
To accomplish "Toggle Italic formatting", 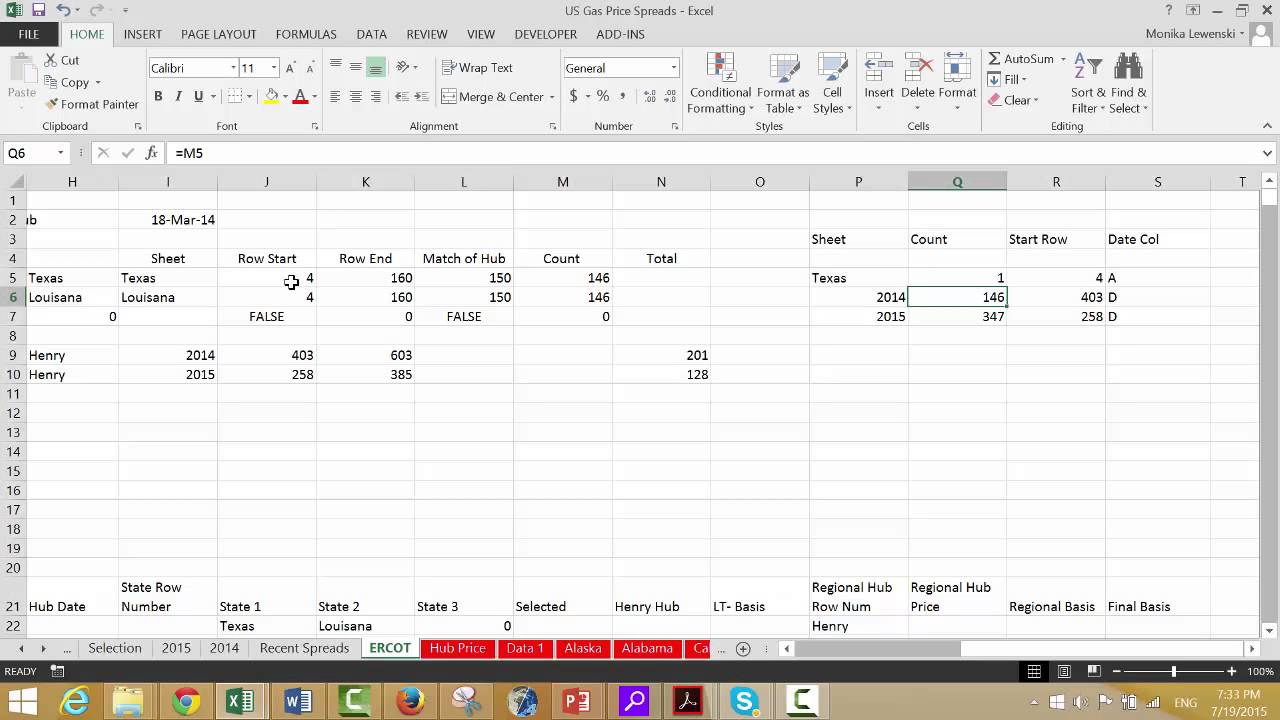I will coord(178,96).
